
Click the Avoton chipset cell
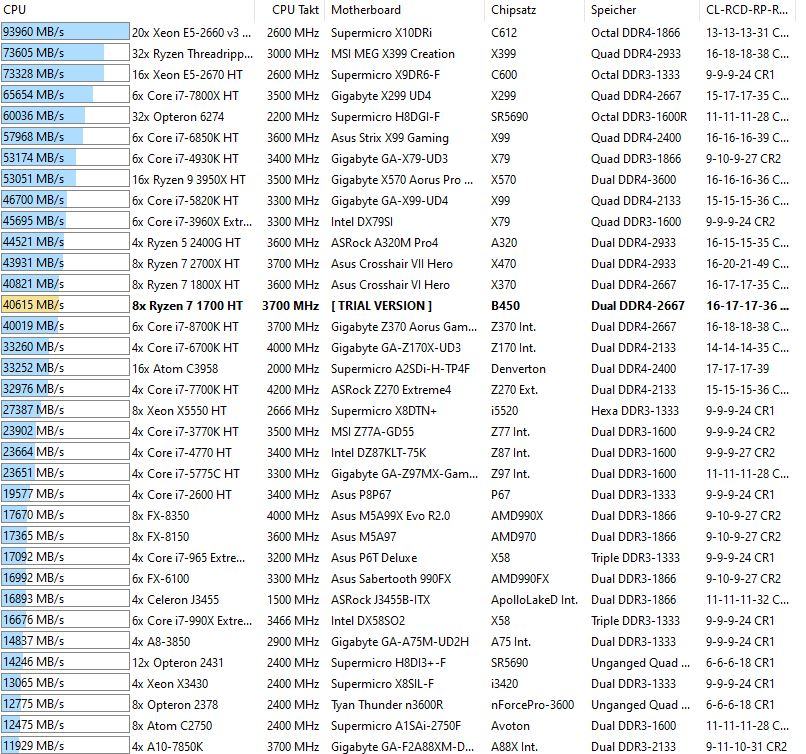coord(510,726)
